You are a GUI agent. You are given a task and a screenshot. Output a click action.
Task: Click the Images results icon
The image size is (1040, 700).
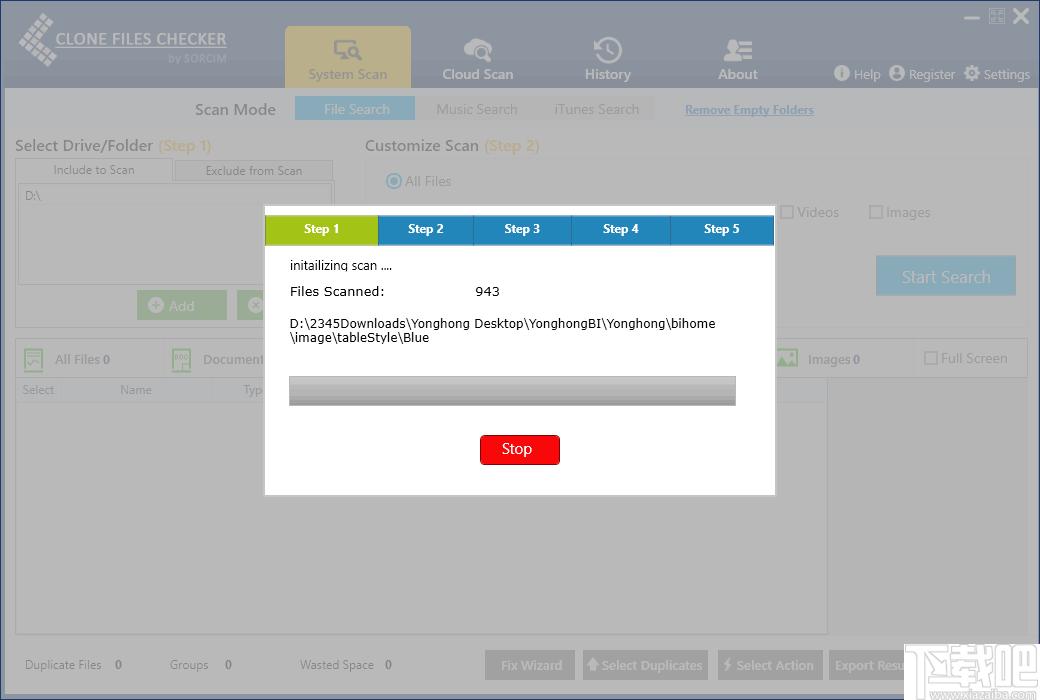[787, 358]
